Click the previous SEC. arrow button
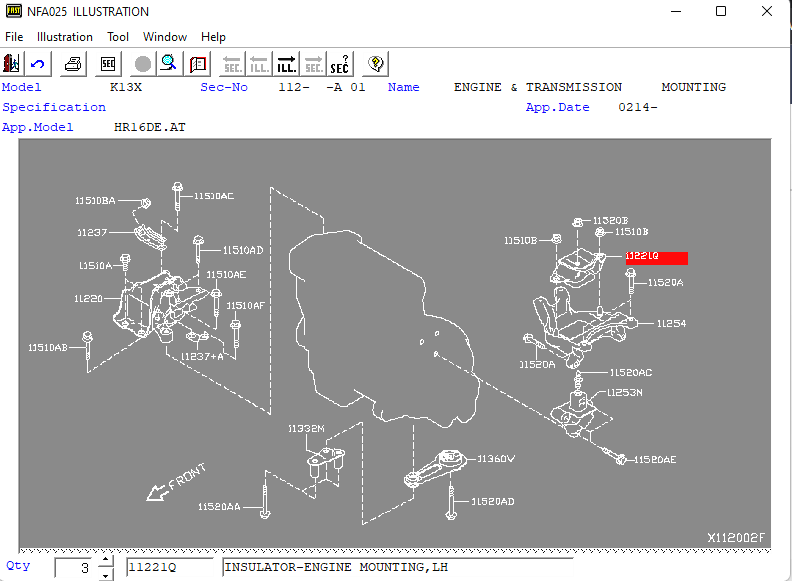Image resolution: width=792 pixels, height=581 pixels. pos(232,64)
